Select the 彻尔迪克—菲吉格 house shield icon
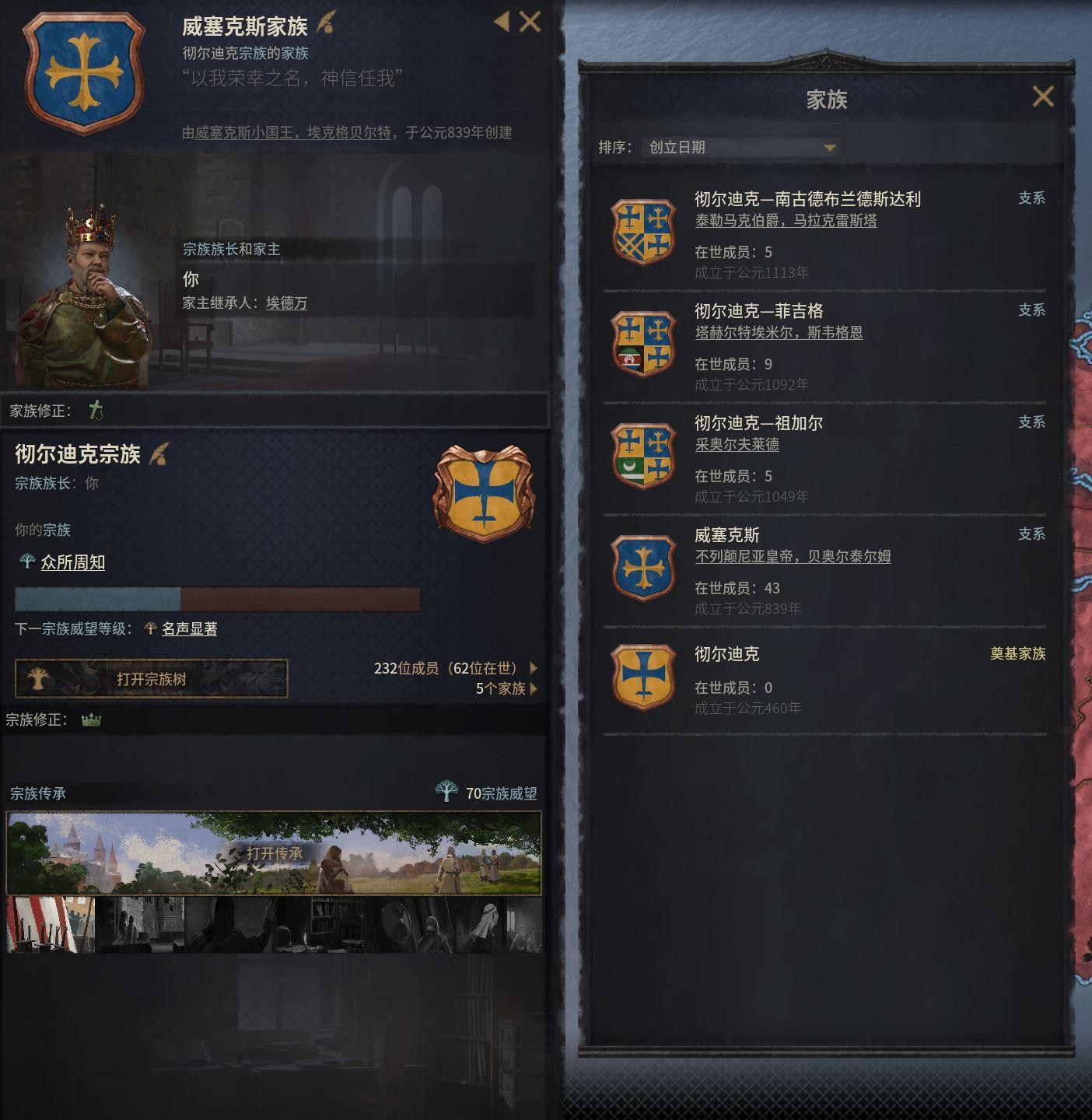Image resolution: width=1092 pixels, height=1120 pixels. 643,344
